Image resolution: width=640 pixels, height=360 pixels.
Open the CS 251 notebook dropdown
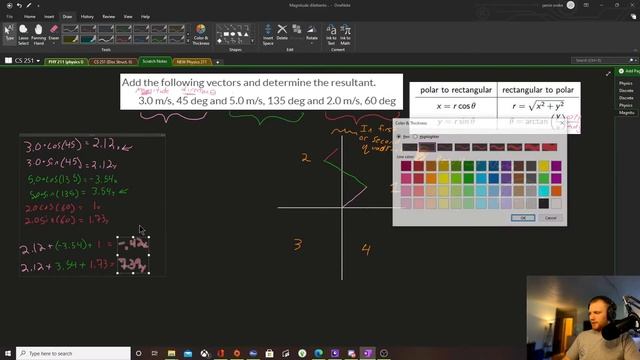tap(27, 60)
